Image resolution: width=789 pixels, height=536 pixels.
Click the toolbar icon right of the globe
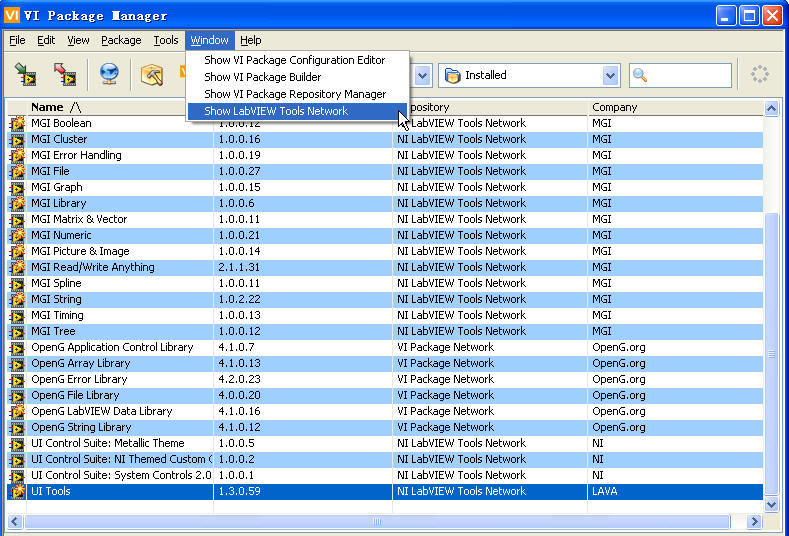coord(152,75)
